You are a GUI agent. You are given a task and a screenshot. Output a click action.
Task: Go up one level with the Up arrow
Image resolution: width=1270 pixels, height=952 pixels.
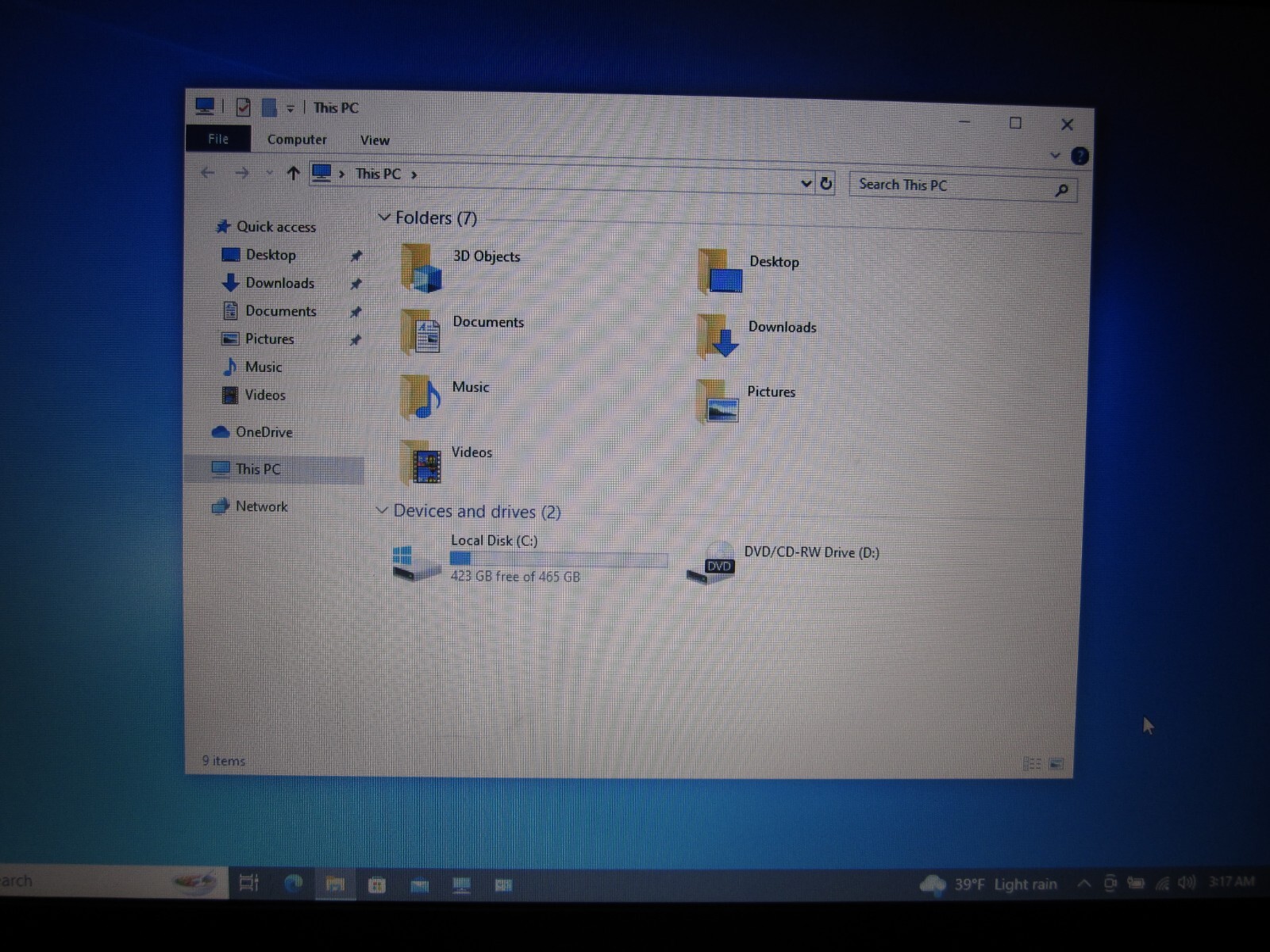[x=293, y=173]
